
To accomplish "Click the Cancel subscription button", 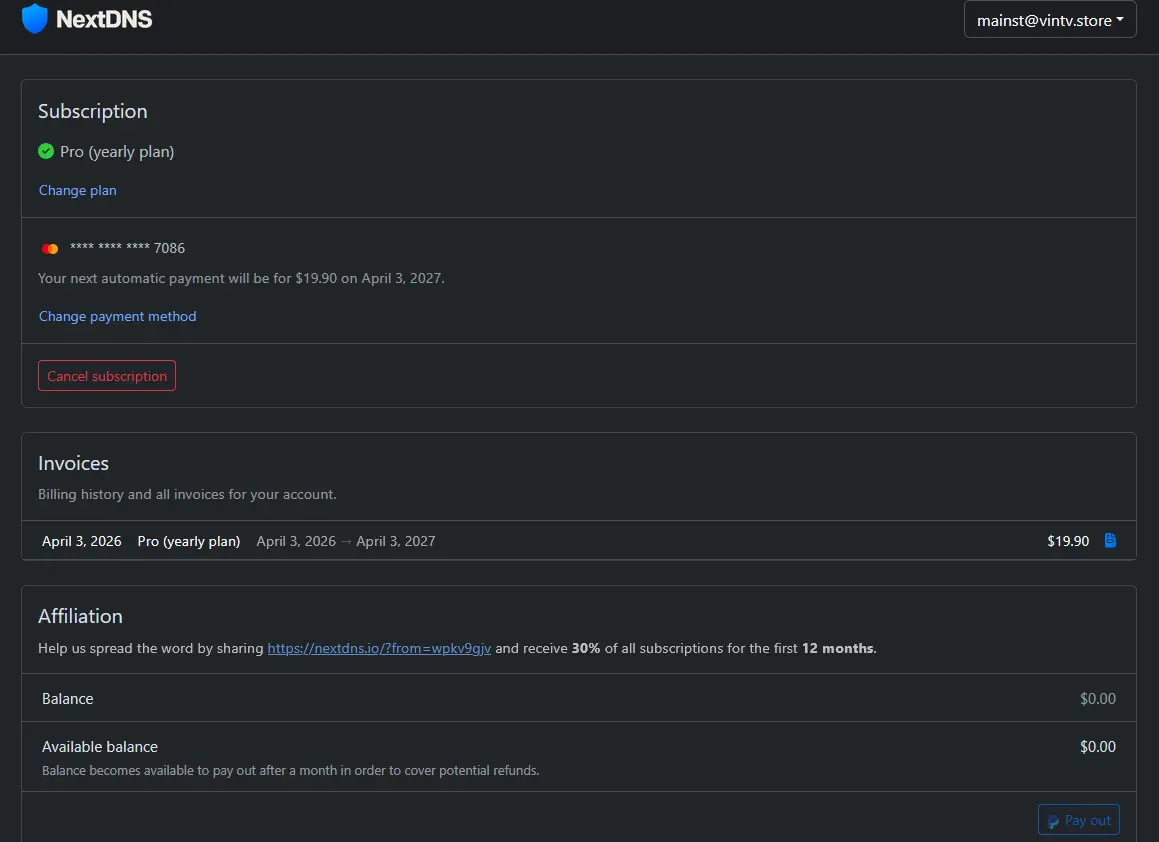I will [106, 376].
